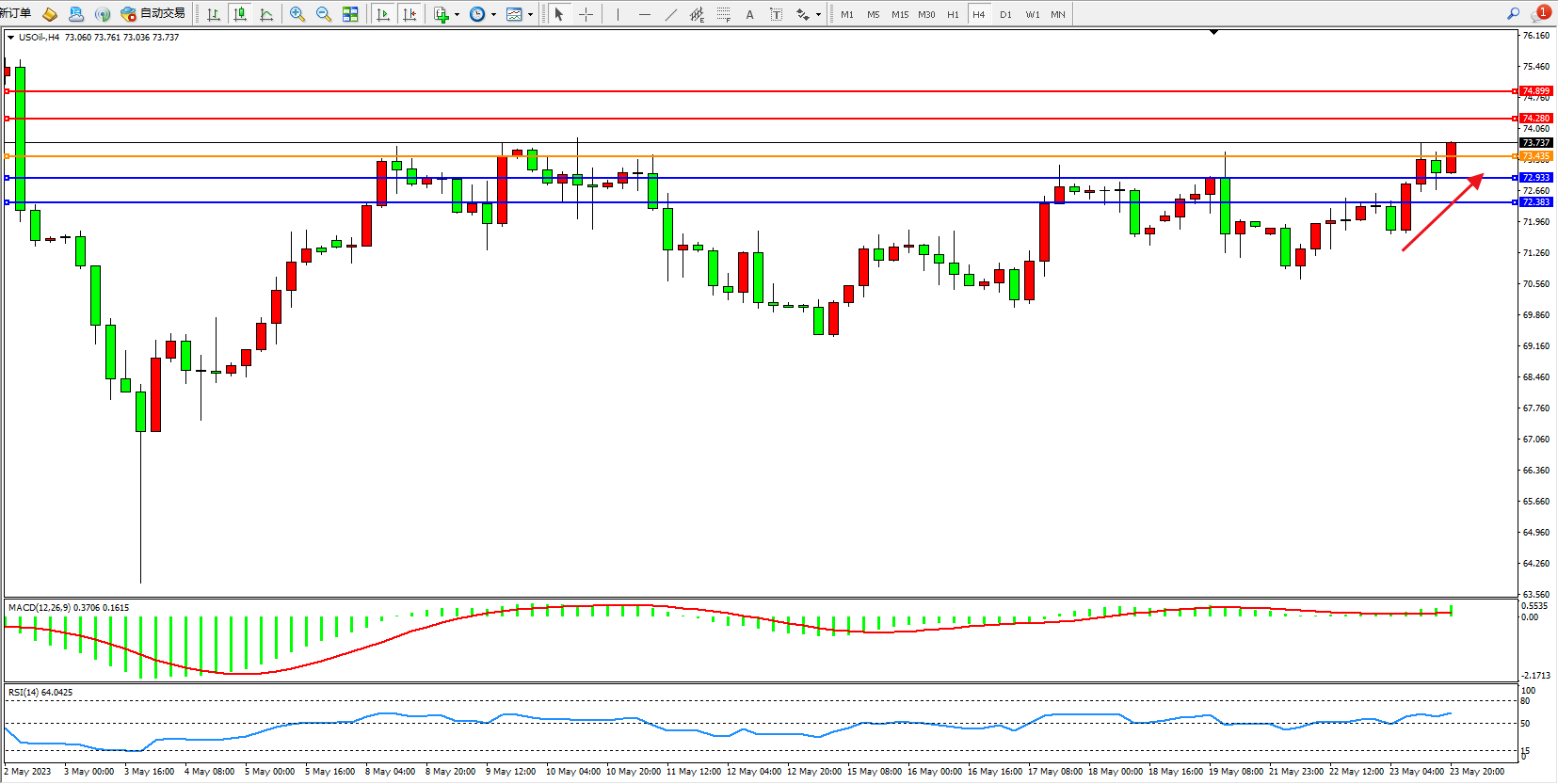The width and height of the screenshot is (1558, 784).
Task: Open the tile windows icon
Action: (x=350, y=14)
